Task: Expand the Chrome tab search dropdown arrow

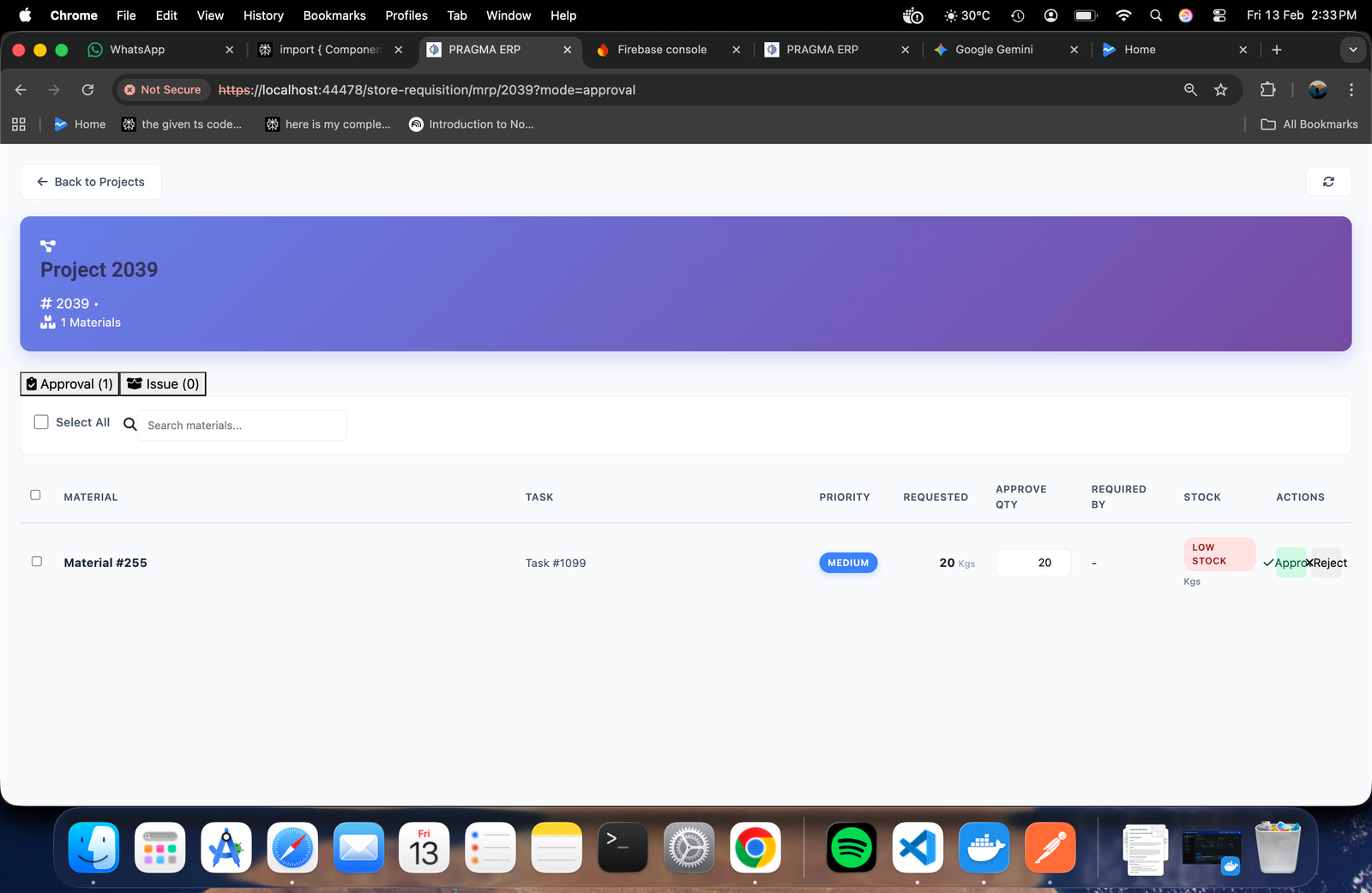Action: coord(1352,50)
